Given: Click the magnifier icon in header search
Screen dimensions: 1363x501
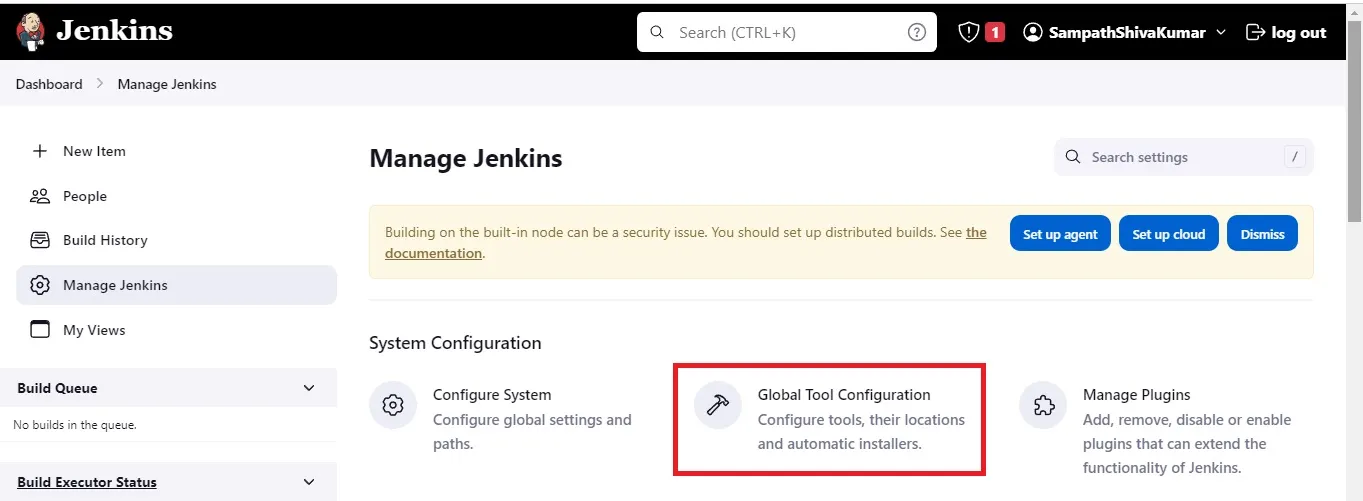Looking at the screenshot, I should pyautogui.click(x=657, y=32).
